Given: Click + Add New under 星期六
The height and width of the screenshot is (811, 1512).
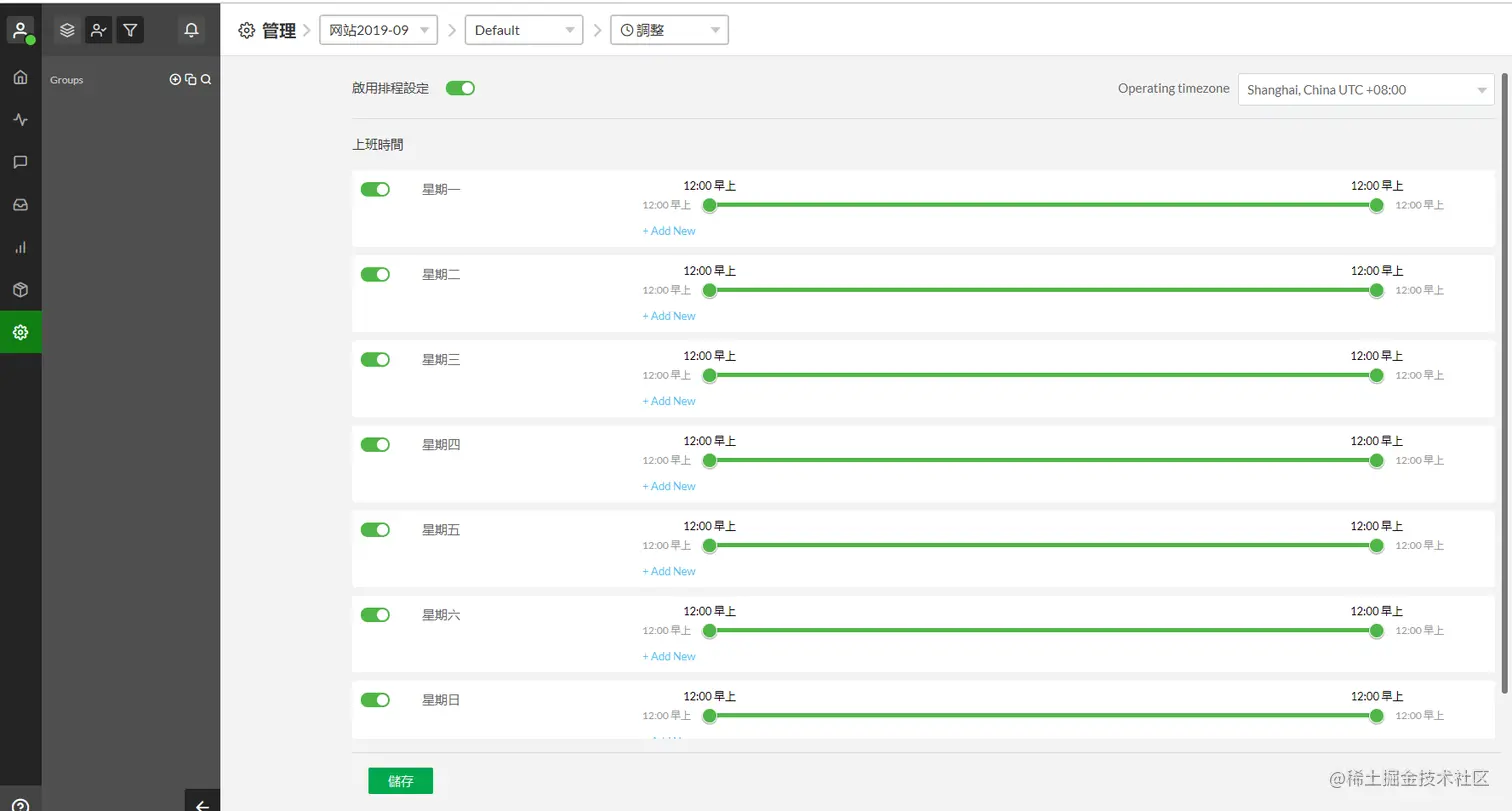Looking at the screenshot, I should (x=669, y=656).
